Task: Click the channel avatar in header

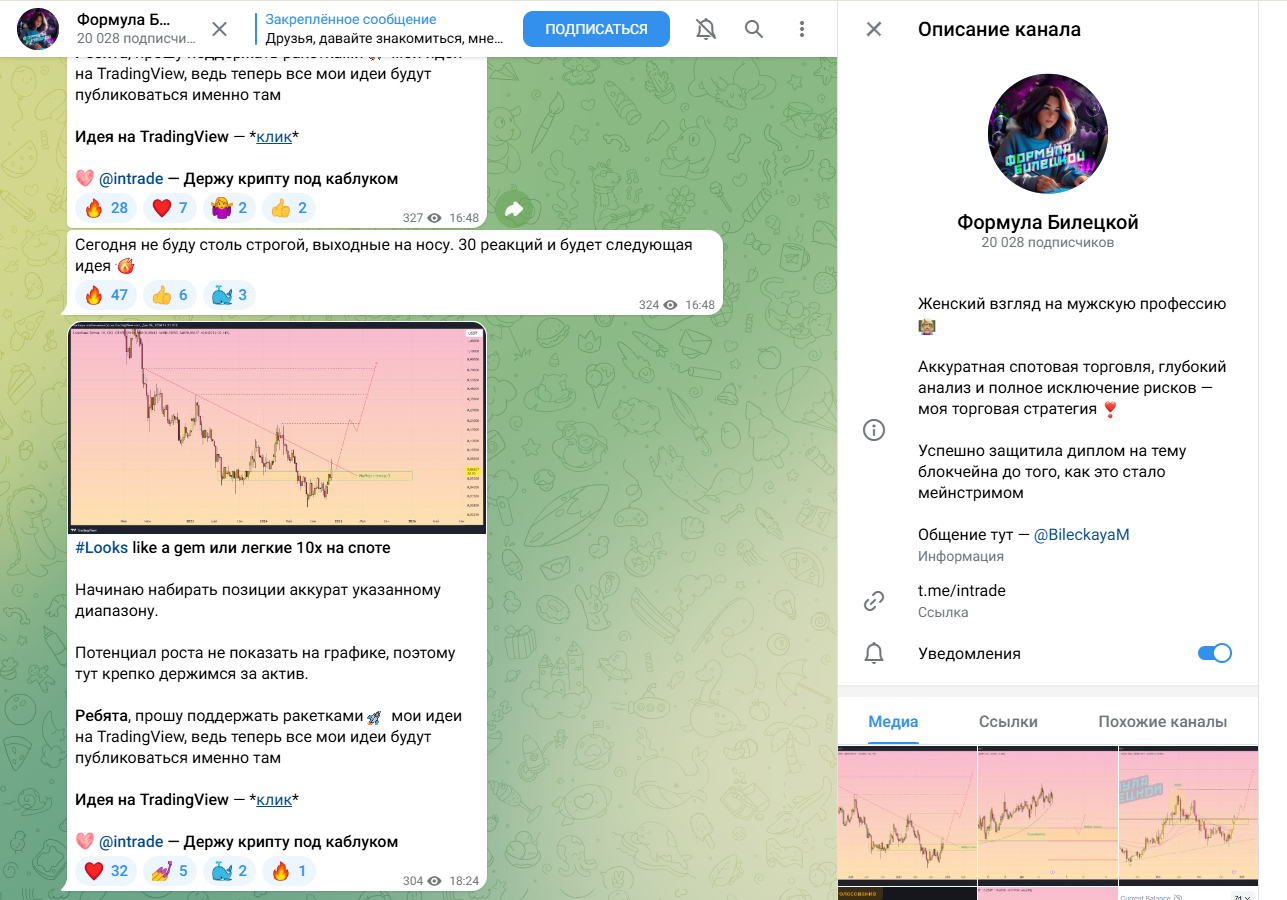Action: click(x=38, y=29)
